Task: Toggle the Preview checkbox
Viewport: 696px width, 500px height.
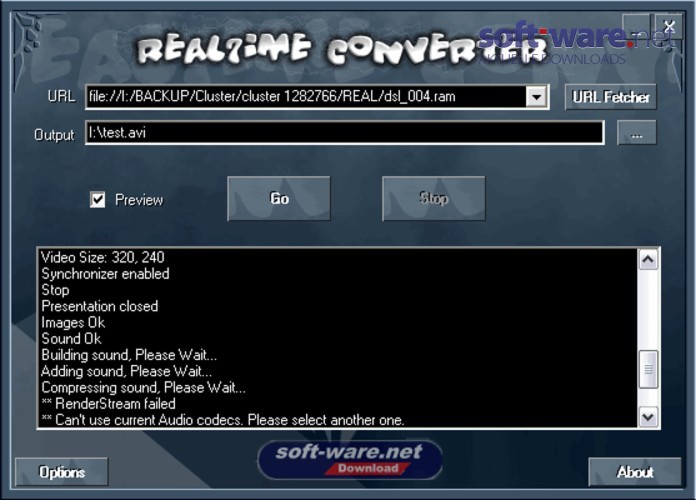Action: (x=98, y=200)
